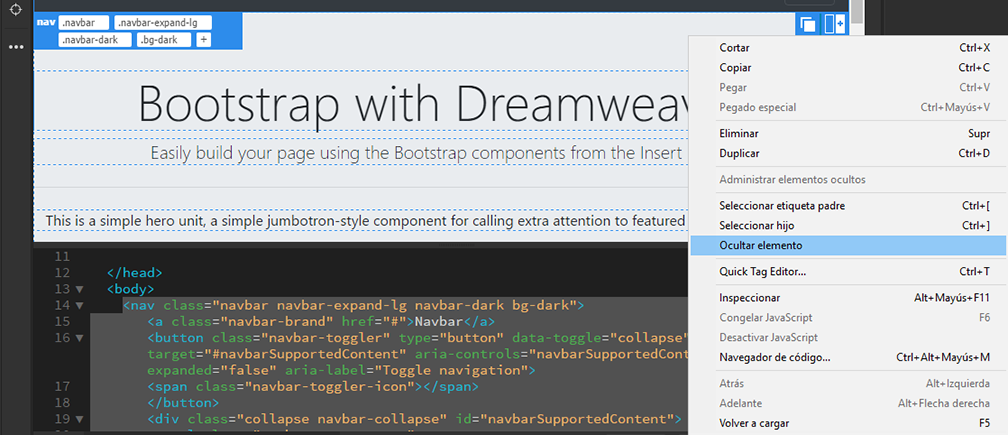Click the .navbar class selector tag
Screen dimensions: 1008x435
[x=82, y=23]
